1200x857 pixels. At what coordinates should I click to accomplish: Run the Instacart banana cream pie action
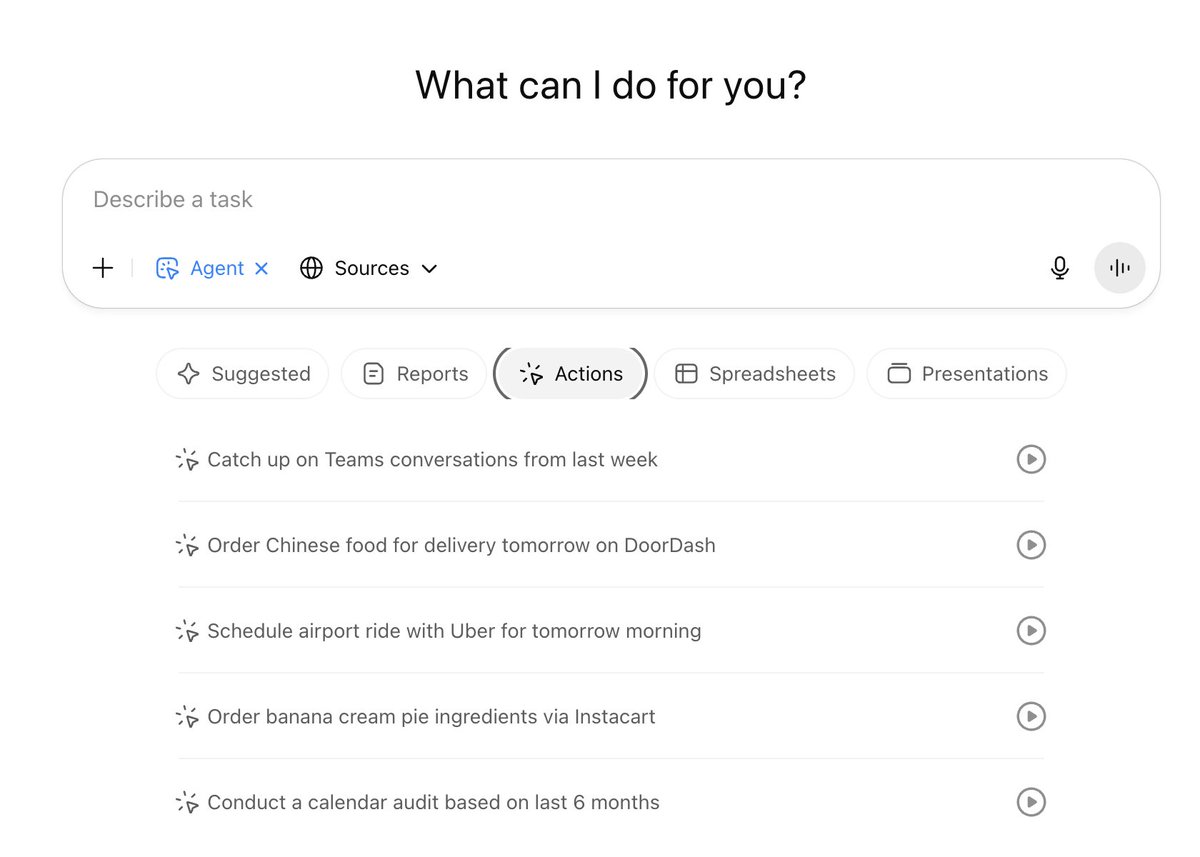click(x=1031, y=716)
